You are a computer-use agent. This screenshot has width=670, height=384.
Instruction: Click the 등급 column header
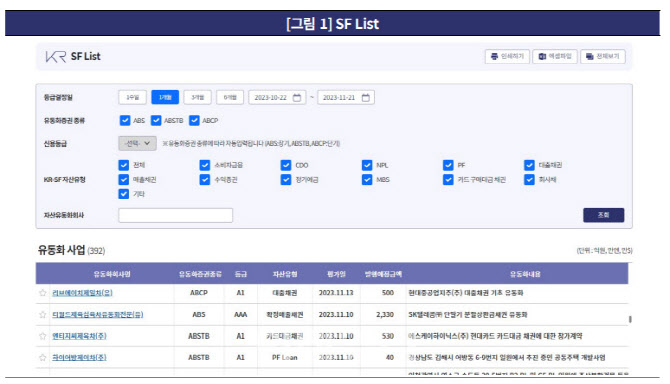pyautogui.click(x=241, y=274)
